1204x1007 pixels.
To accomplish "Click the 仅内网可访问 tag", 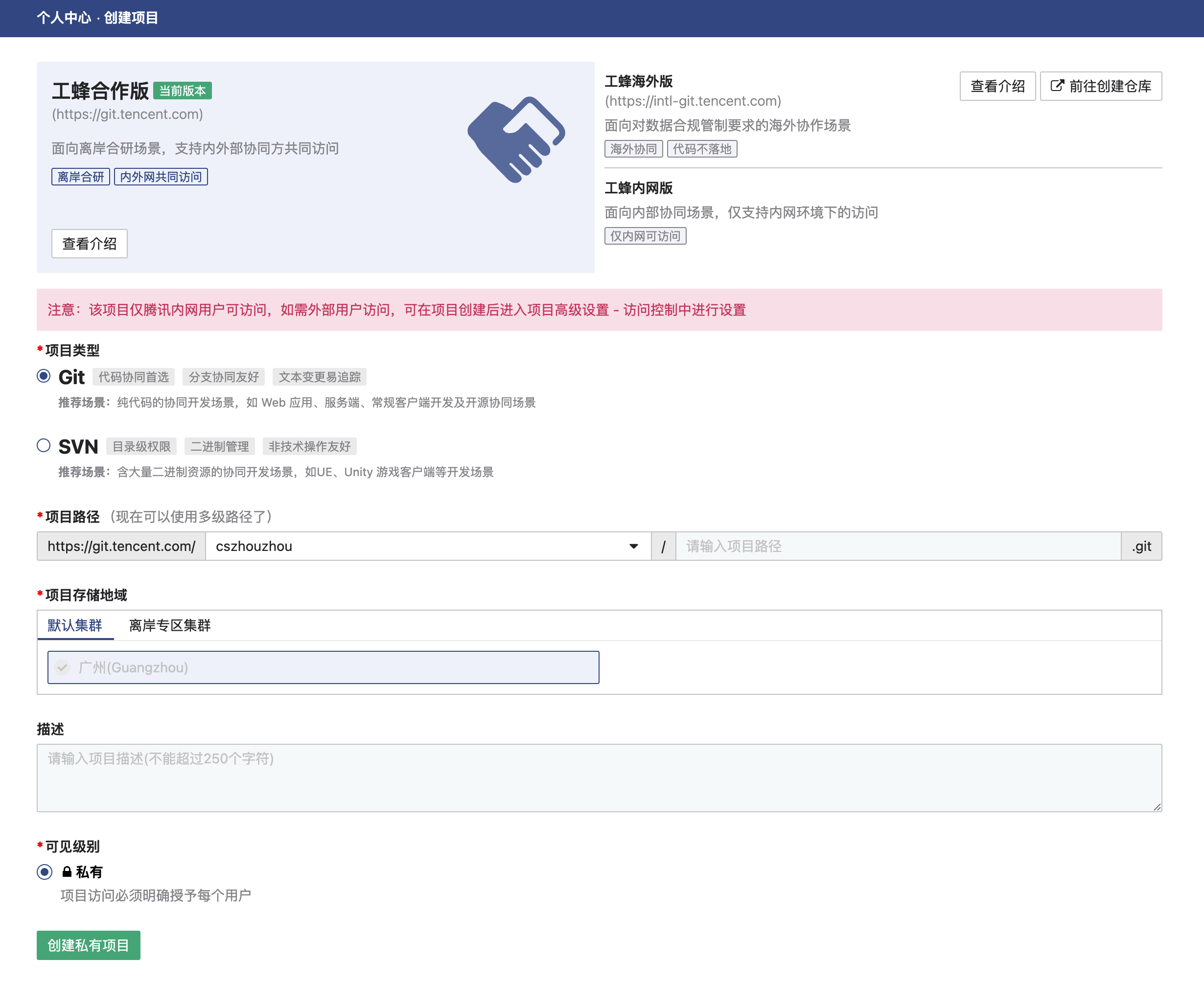I will (645, 236).
